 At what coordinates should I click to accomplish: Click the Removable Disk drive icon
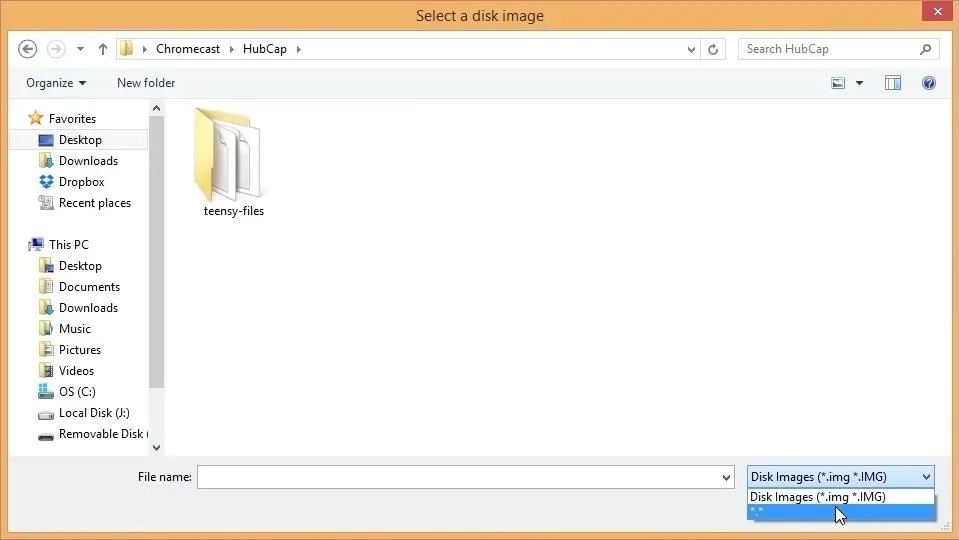tap(46, 437)
